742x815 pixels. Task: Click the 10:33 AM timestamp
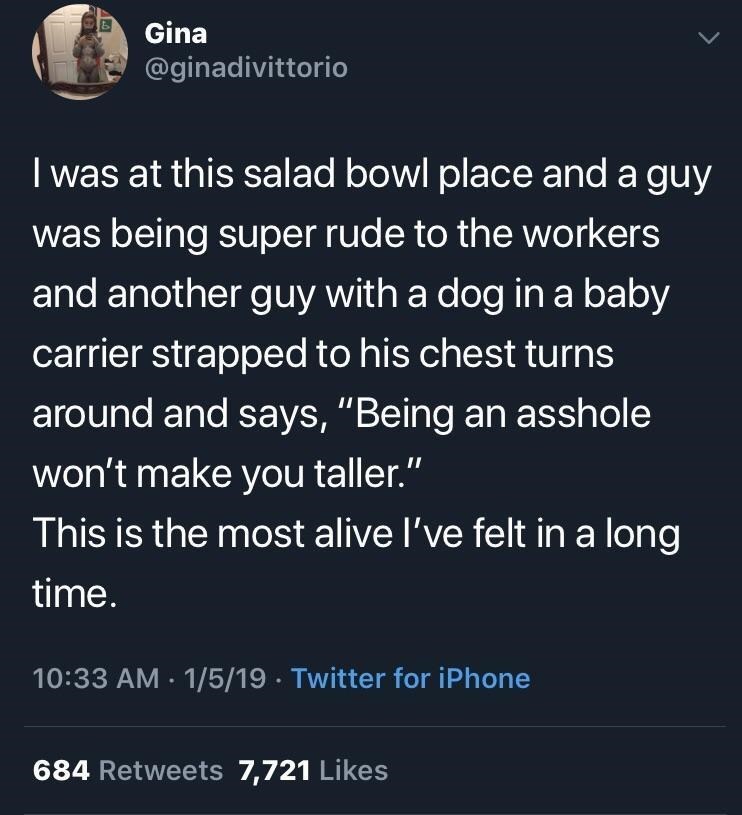pyautogui.click(x=95, y=678)
